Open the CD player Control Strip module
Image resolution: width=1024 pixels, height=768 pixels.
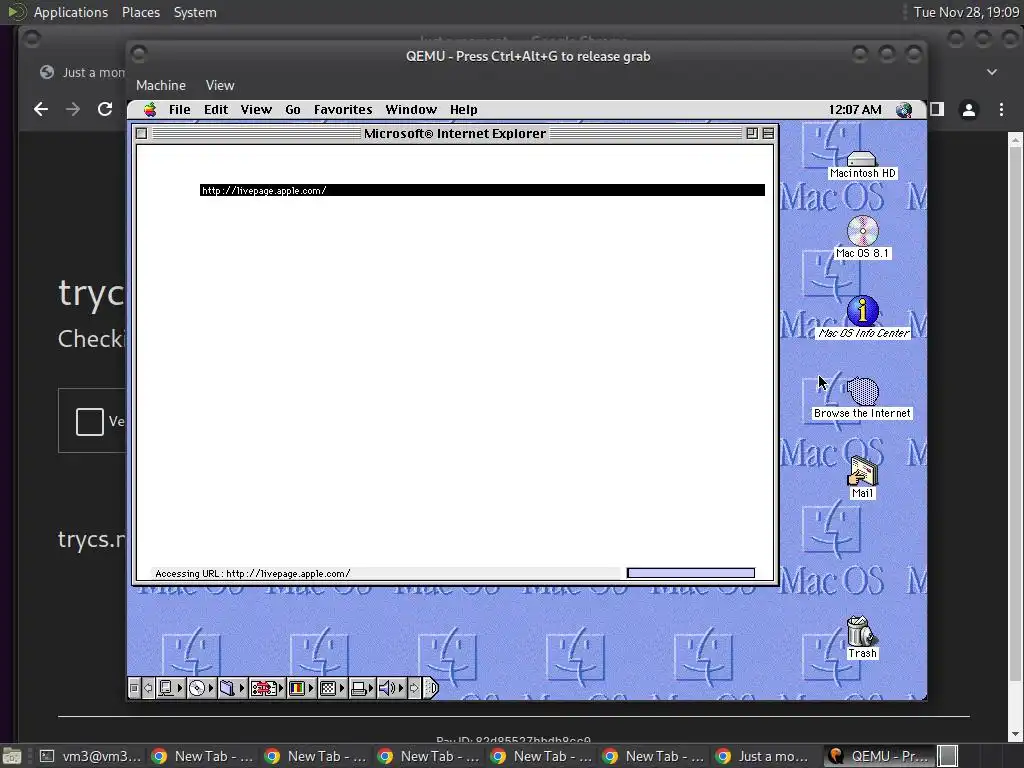click(200, 688)
